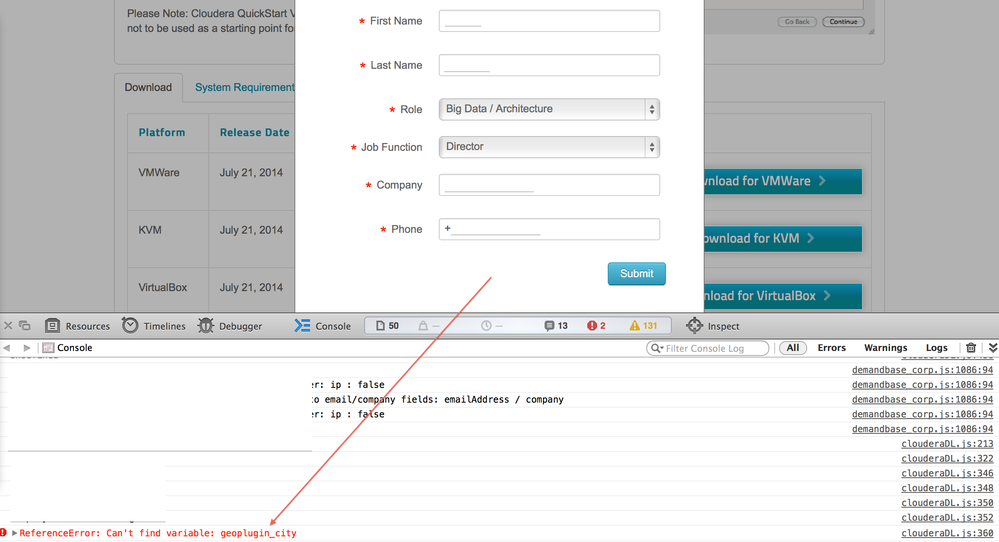
Task: Open the Job Function dropdown
Action: [x=549, y=146]
